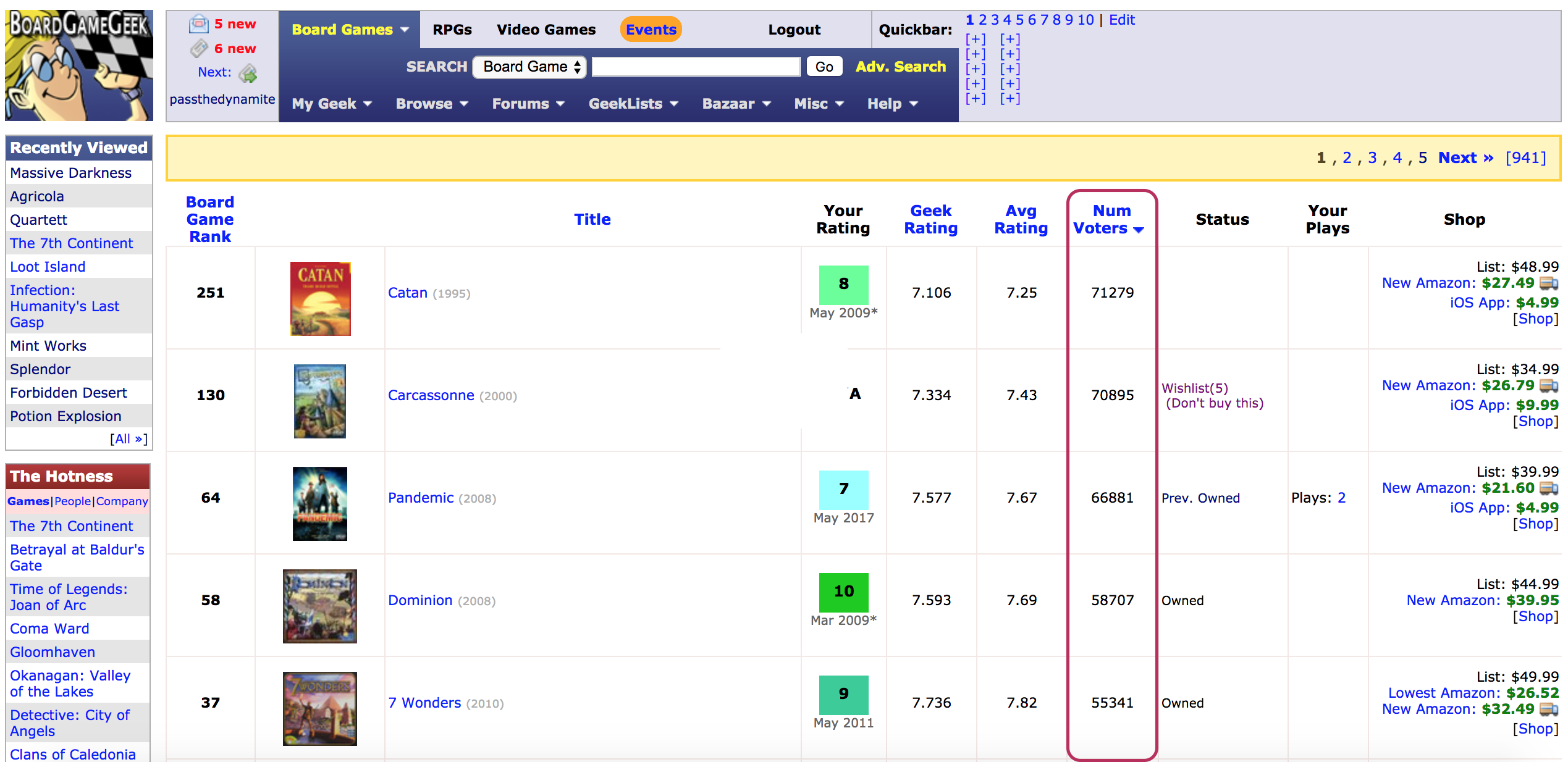Sort by Avg Rating column
This screenshot has width=1568, height=762.
pos(1021,220)
